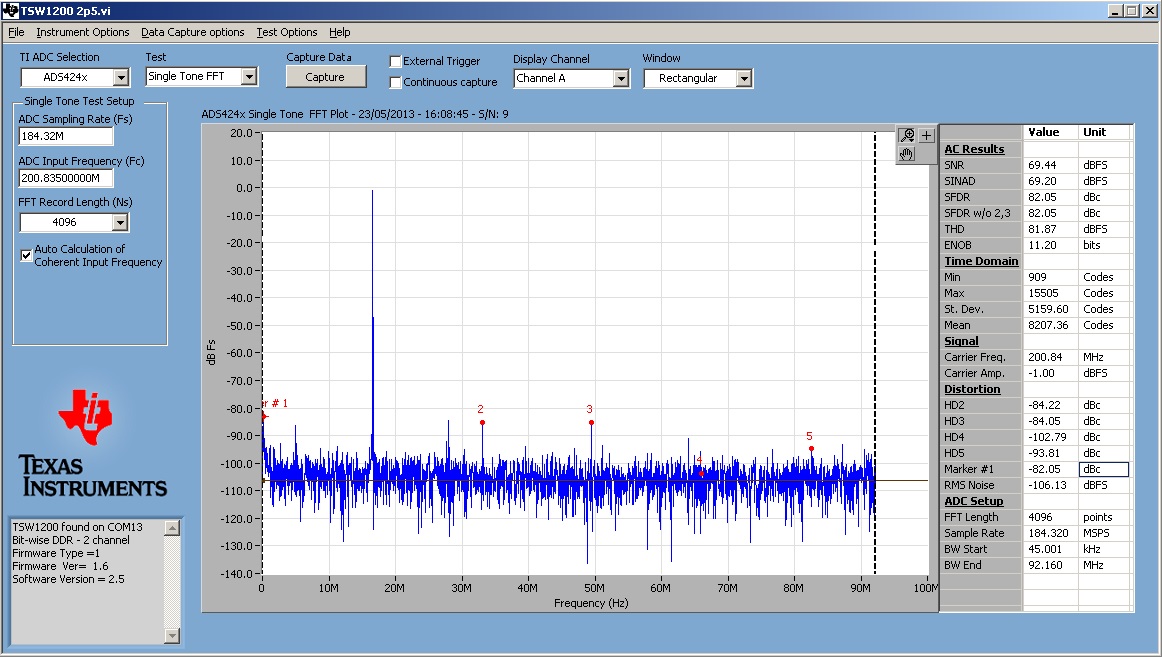Click 'TSW1200 found on COM13' log line
The height and width of the screenshot is (657, 1162).
tap(77, 527)
